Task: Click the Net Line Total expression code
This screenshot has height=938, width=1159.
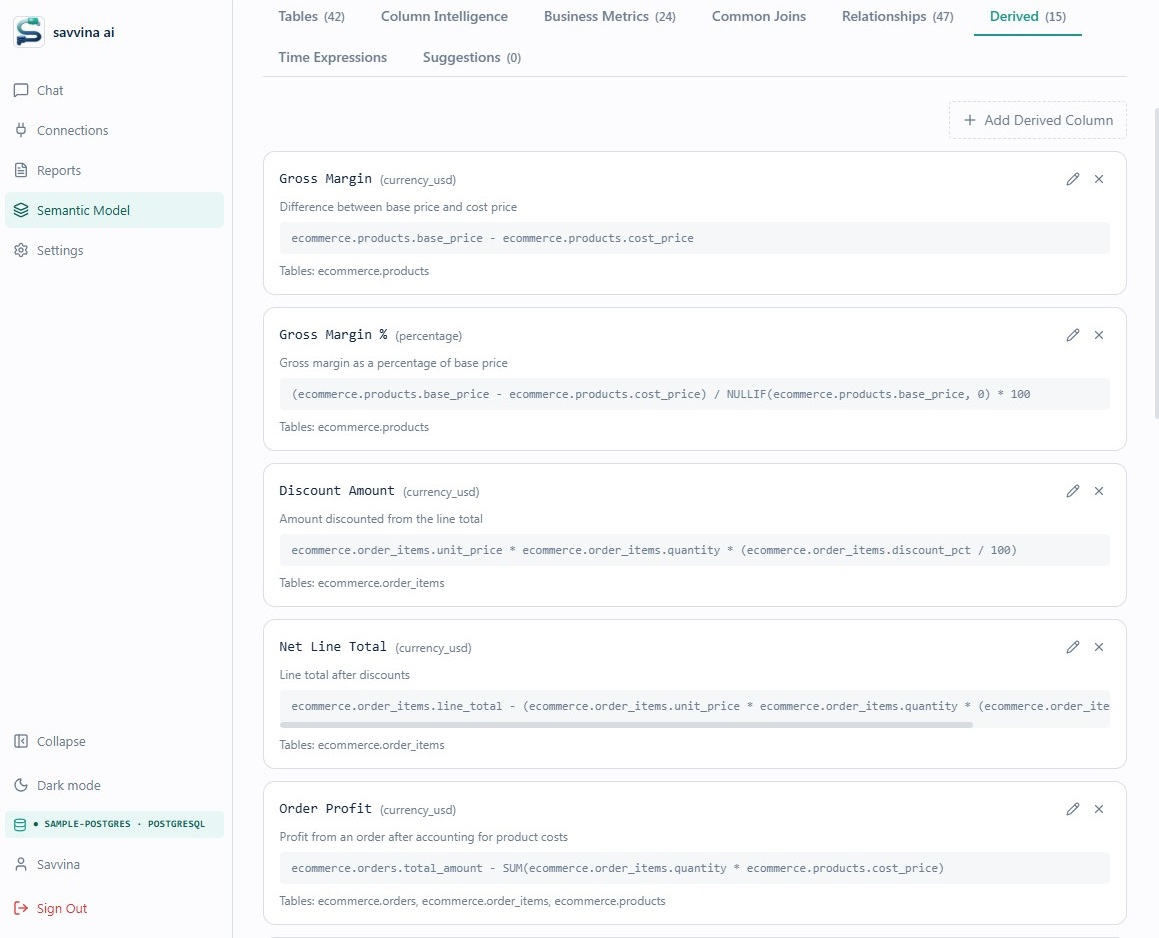Action: 695,706
